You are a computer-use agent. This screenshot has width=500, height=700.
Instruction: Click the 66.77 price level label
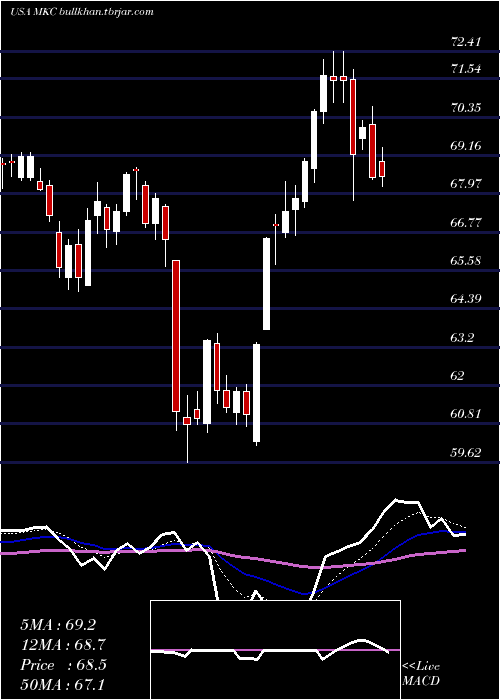pyautogui.click(x=467, y=222)
